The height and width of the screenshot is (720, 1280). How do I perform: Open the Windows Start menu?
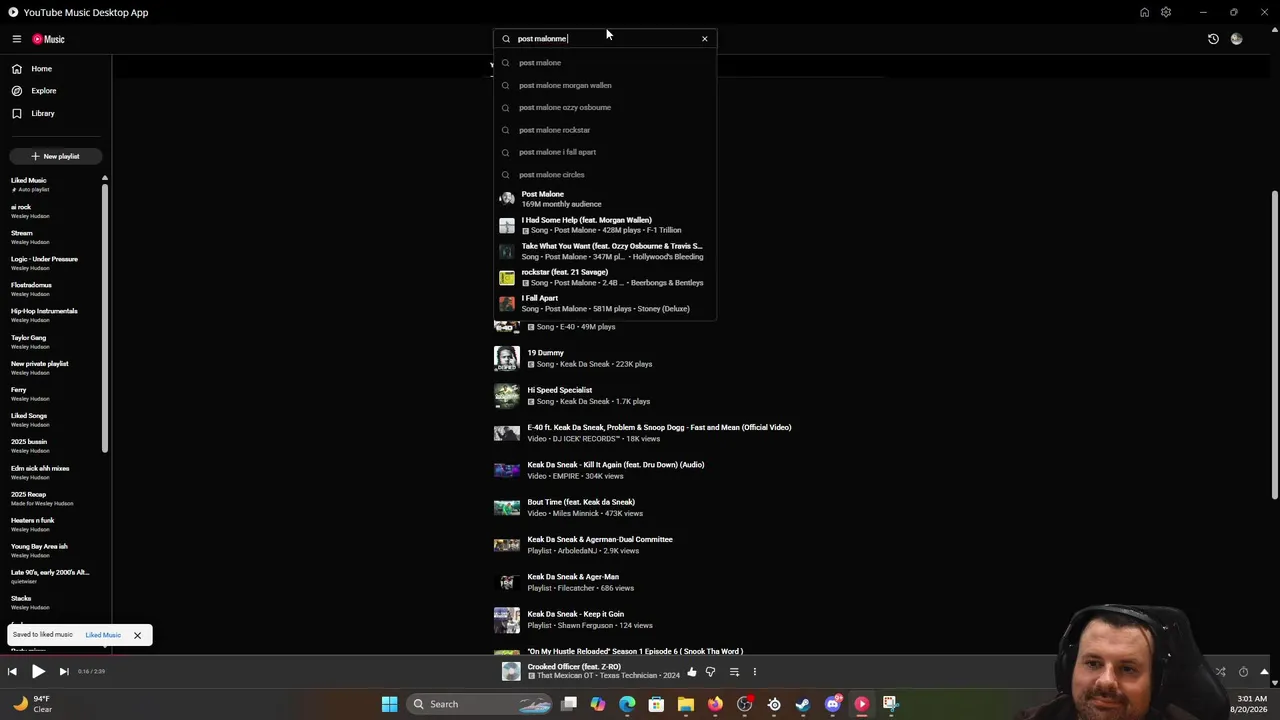[389, 704]
